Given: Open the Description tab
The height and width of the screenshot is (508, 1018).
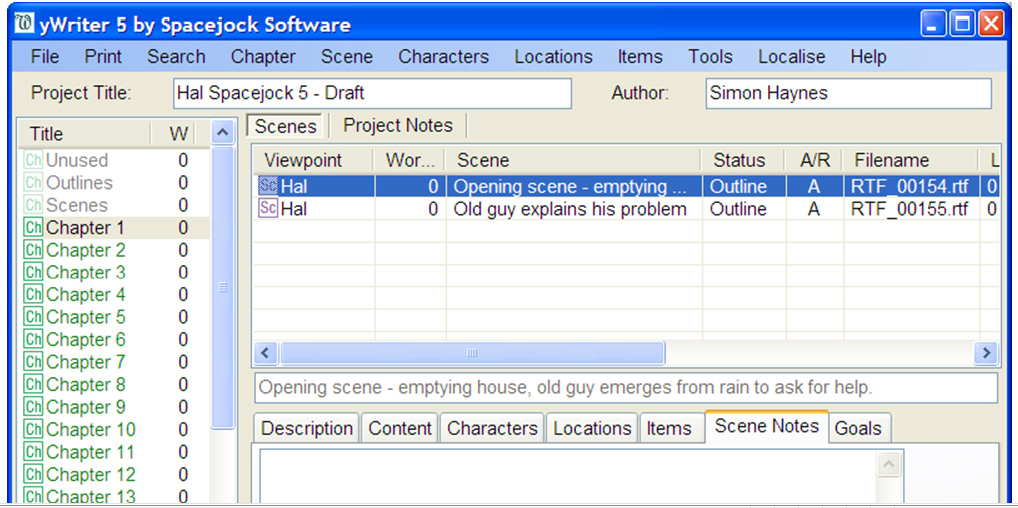Looking at the screenshot, I should click(x=306, y=429).
